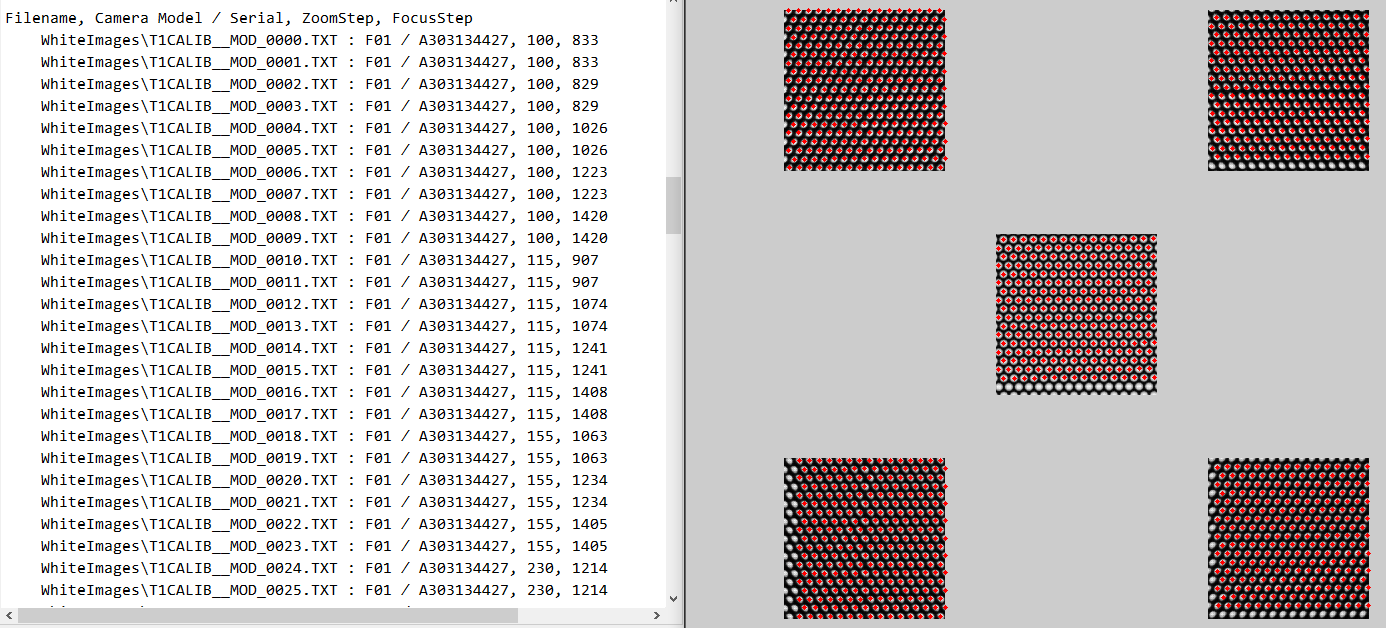Select the T1CALIB__MOD_0013.TXT line

[324, 326]
